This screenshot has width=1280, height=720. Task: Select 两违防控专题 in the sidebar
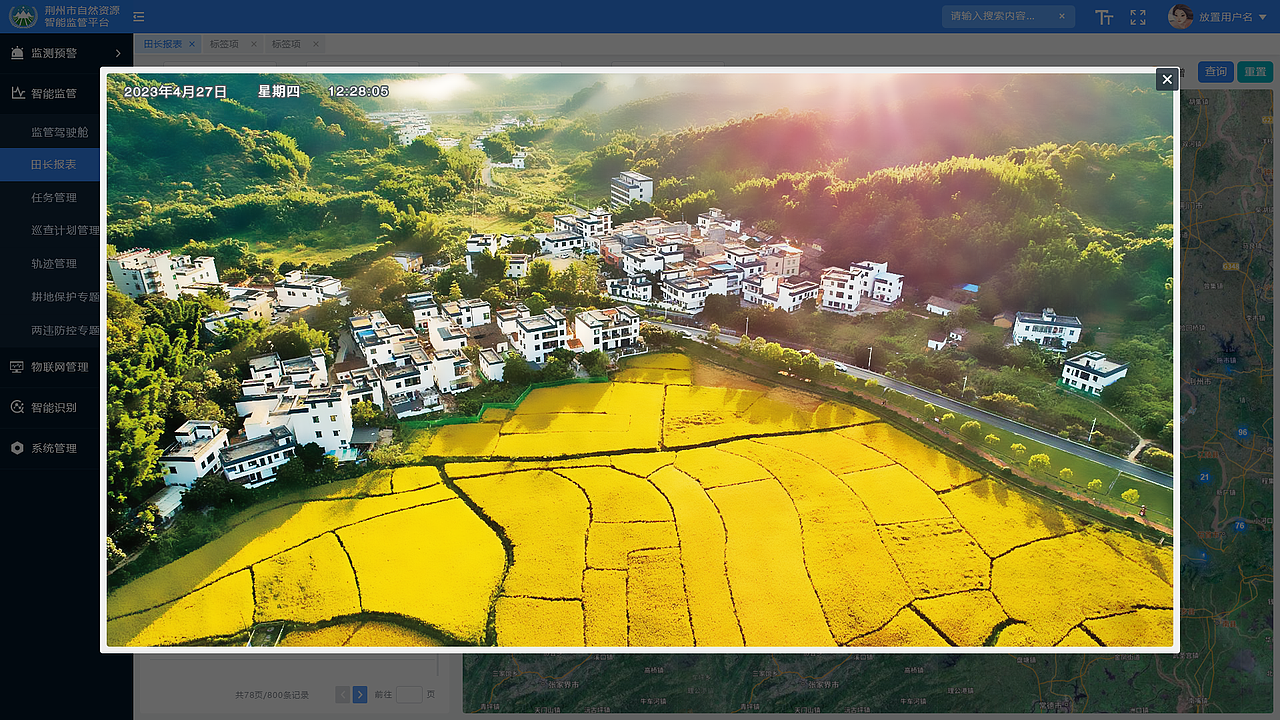click(x=66, y=330)
